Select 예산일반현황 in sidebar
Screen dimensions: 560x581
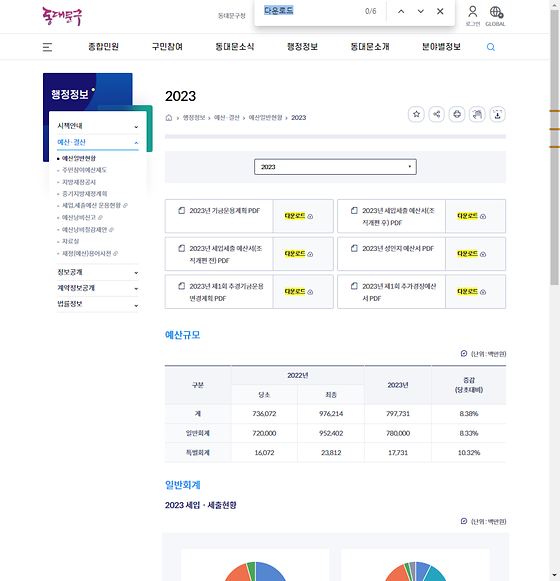coord(79,158)
